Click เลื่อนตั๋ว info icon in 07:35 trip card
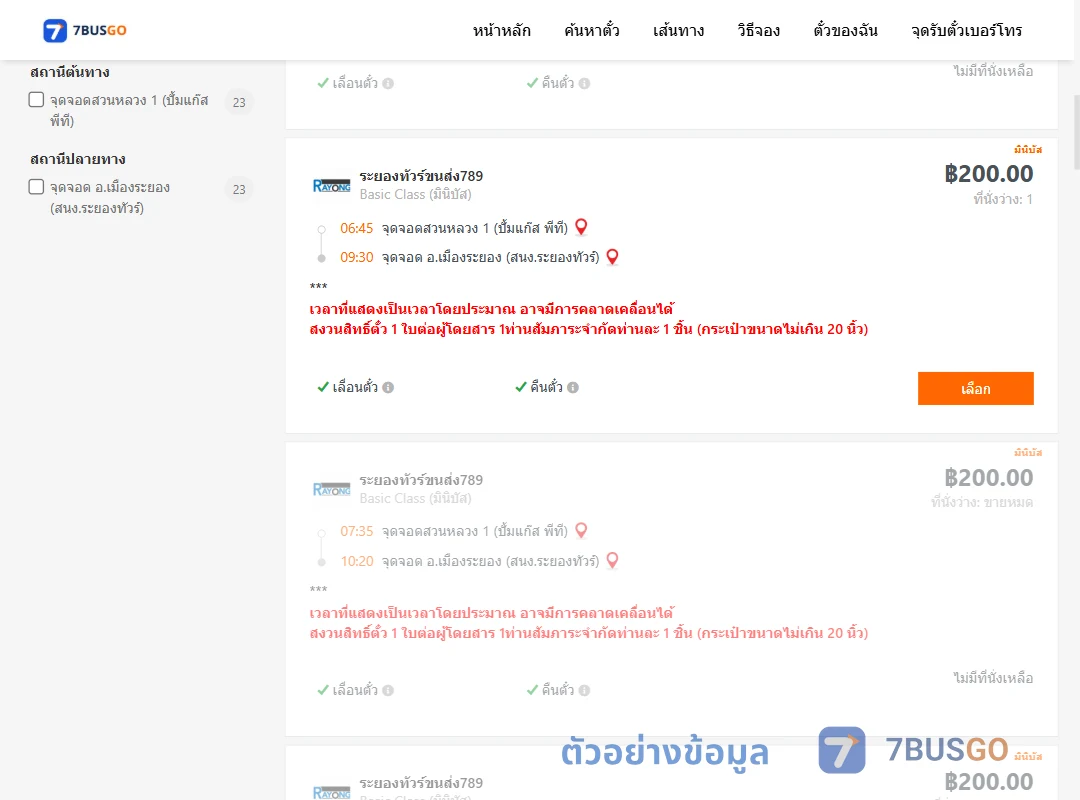 tap(388, 690)
